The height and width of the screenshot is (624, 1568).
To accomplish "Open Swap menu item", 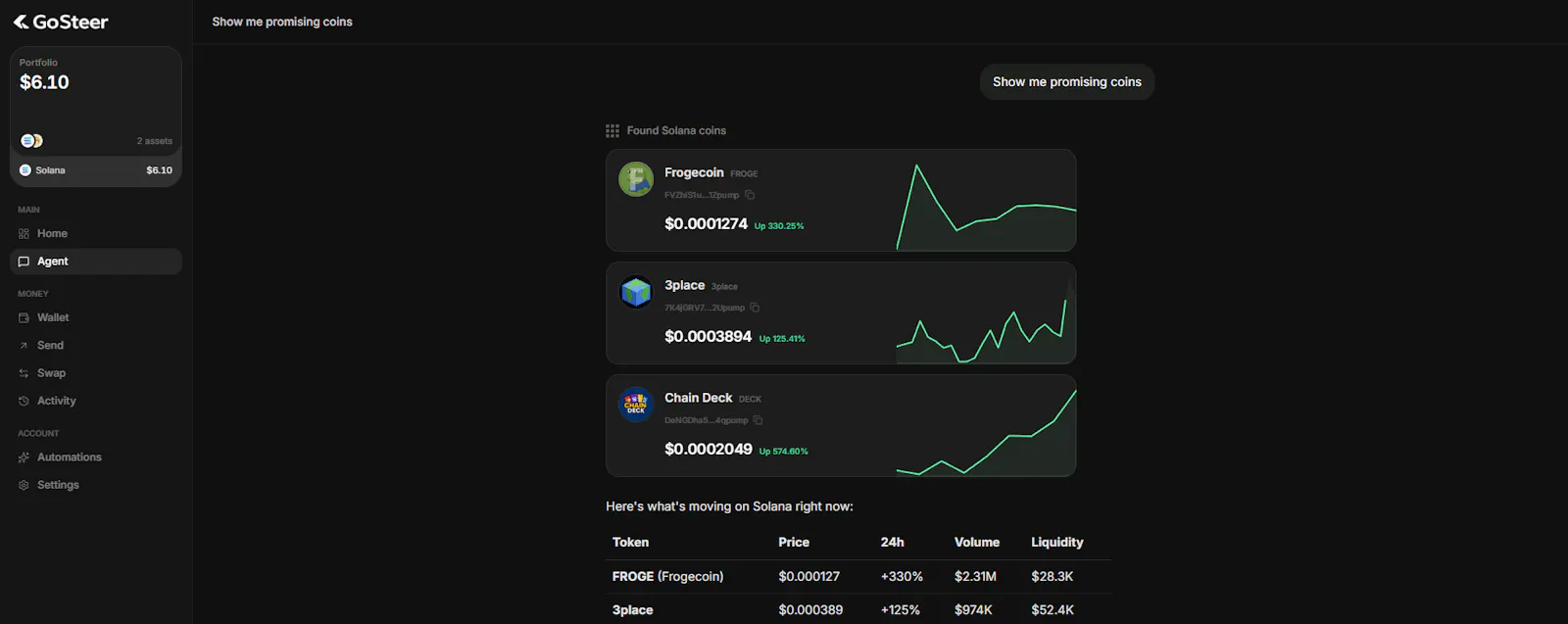I will tap(96, 373).
